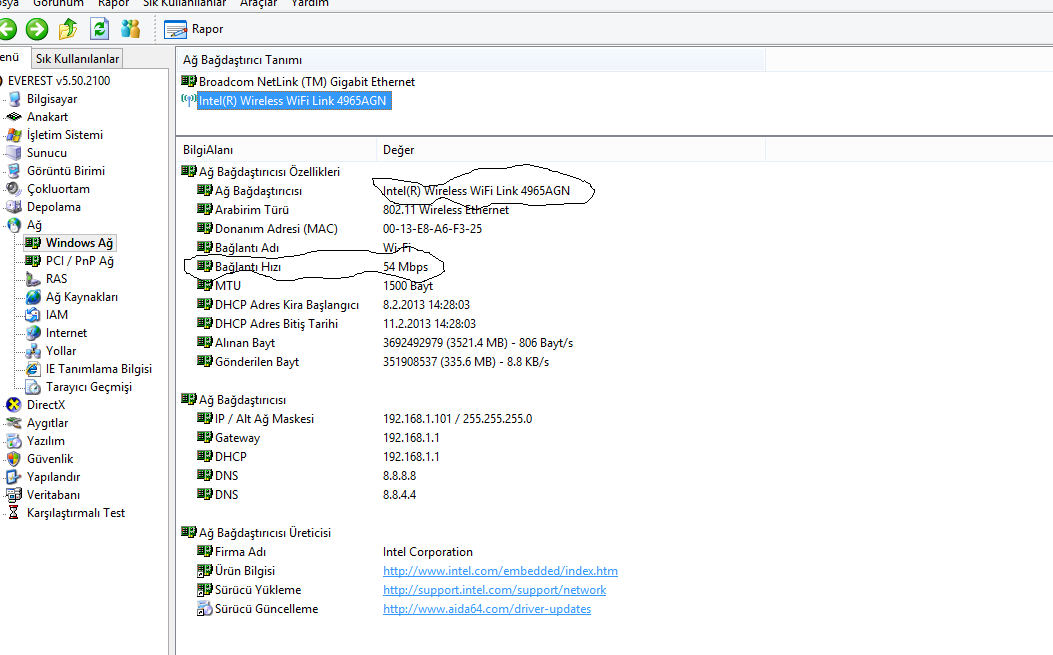Click the 8.8.8.8 DNS value
1053x655 pixels.
click(x=400, y=476)
